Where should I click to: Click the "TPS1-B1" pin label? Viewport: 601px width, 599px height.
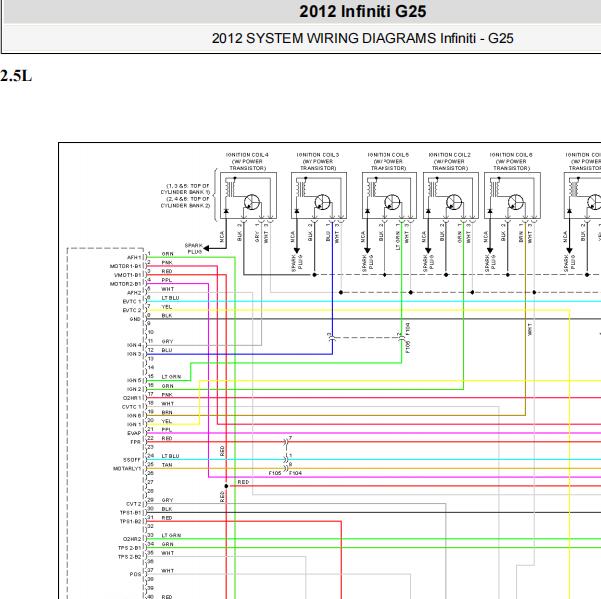[131, 513]
